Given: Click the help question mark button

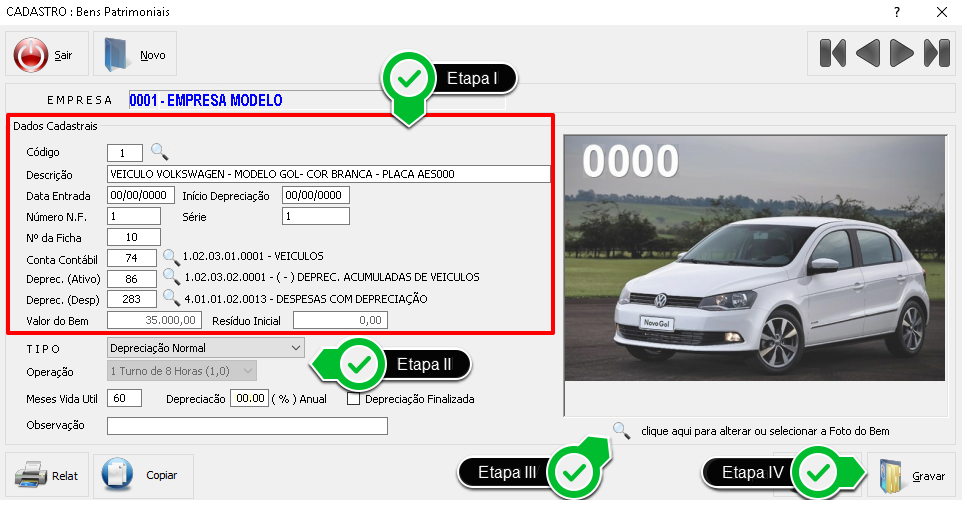Looking at the screenshot, I should [897, 12].
